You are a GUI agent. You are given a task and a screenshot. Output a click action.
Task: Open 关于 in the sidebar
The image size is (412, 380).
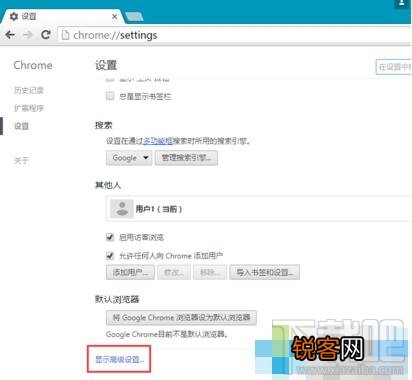coord(21,161)
